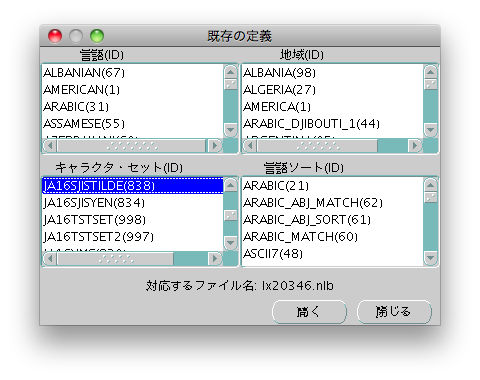The width and height of the screenshot is (480, 380).
Task: Click the language list vertical scroll thumb
Action: point(230,84)
